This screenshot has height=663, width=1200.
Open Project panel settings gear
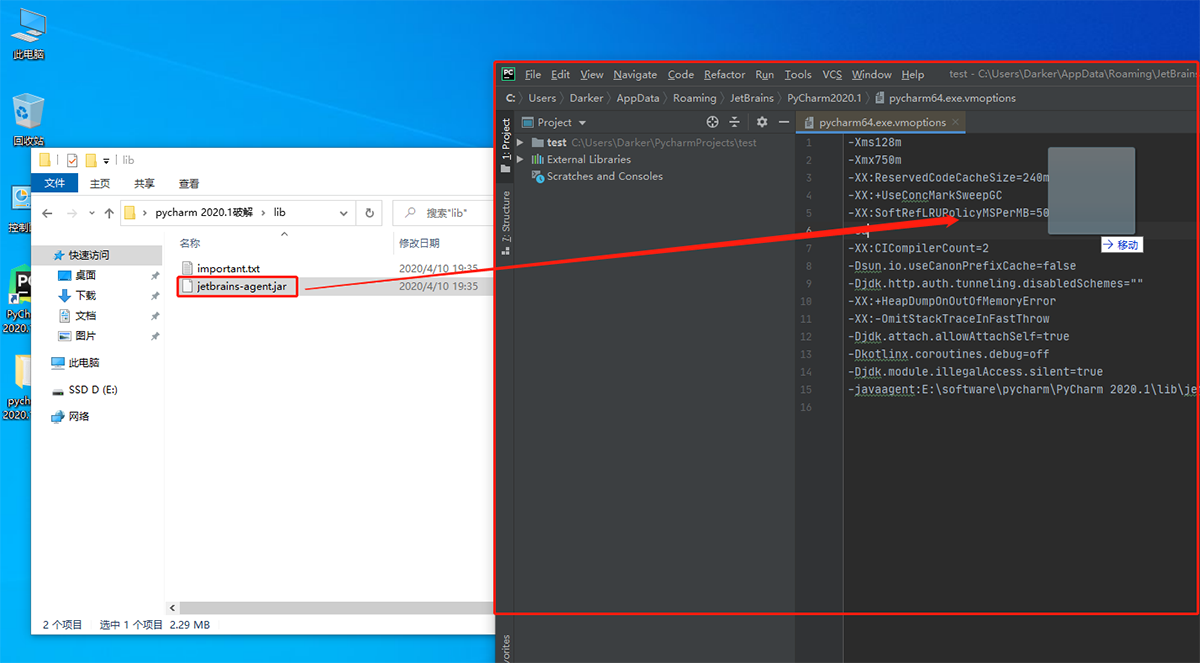(x=762, y=122)
